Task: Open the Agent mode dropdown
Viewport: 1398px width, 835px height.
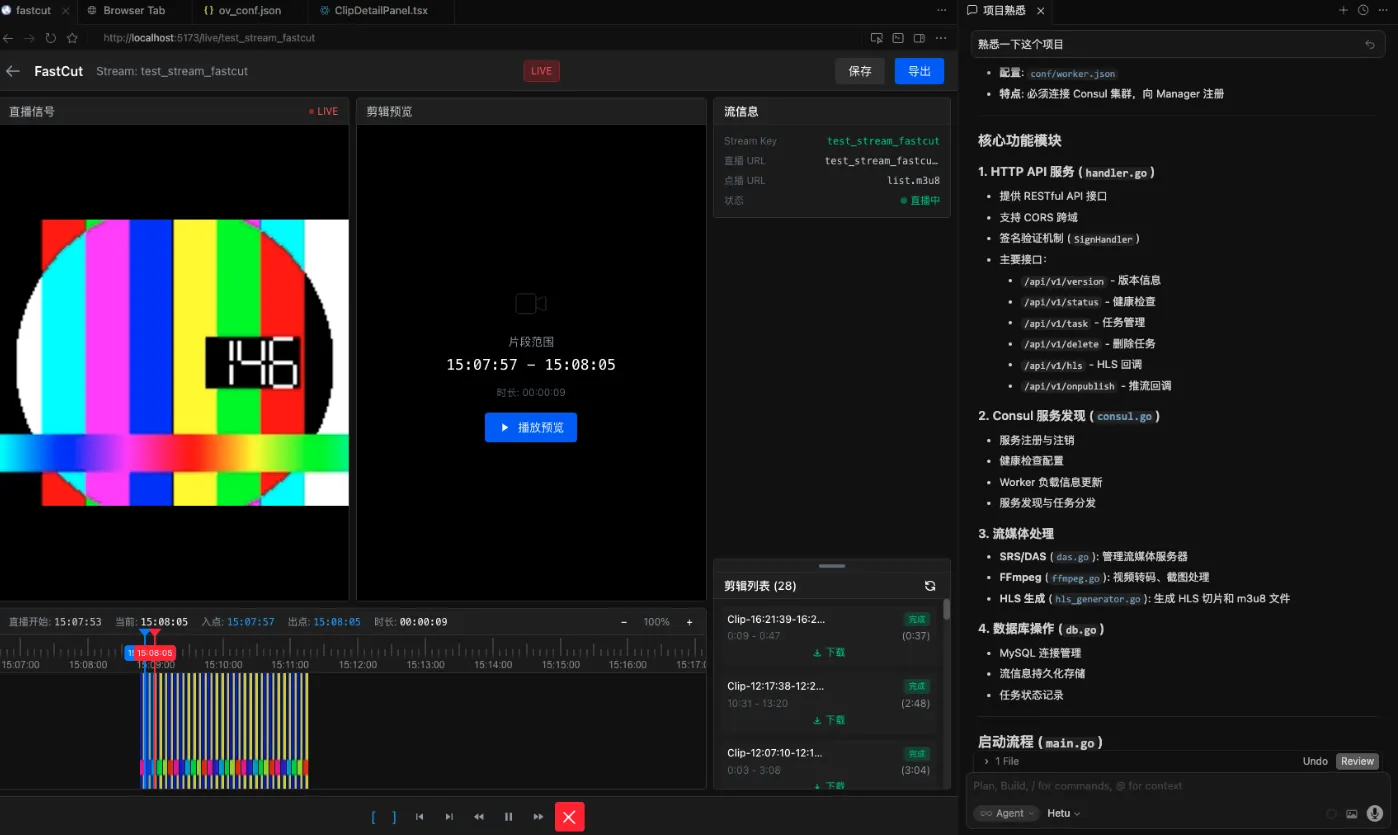Action: point(1006,814)
